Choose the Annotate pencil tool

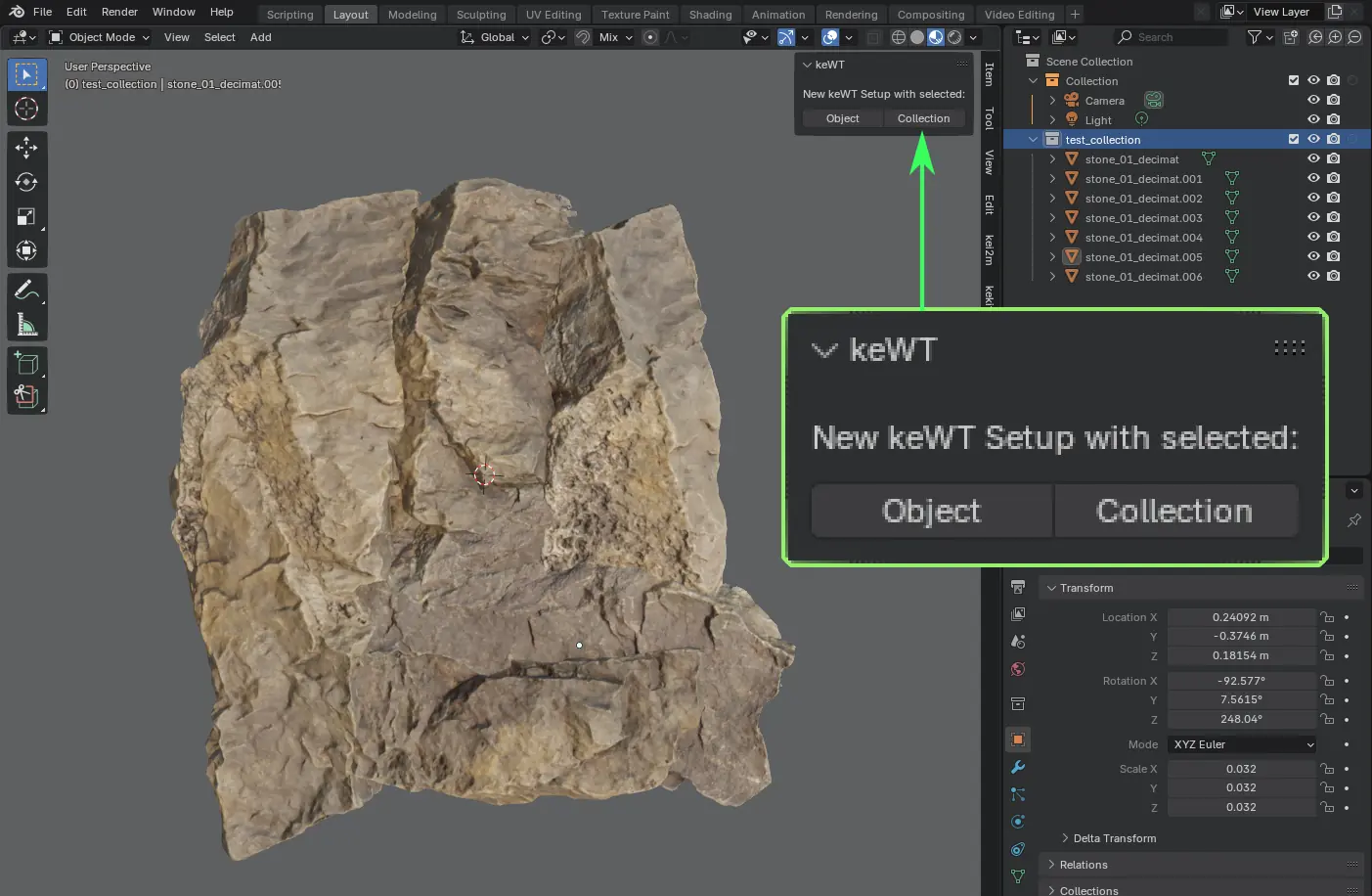pyautogui.click(x=26, y=291)
